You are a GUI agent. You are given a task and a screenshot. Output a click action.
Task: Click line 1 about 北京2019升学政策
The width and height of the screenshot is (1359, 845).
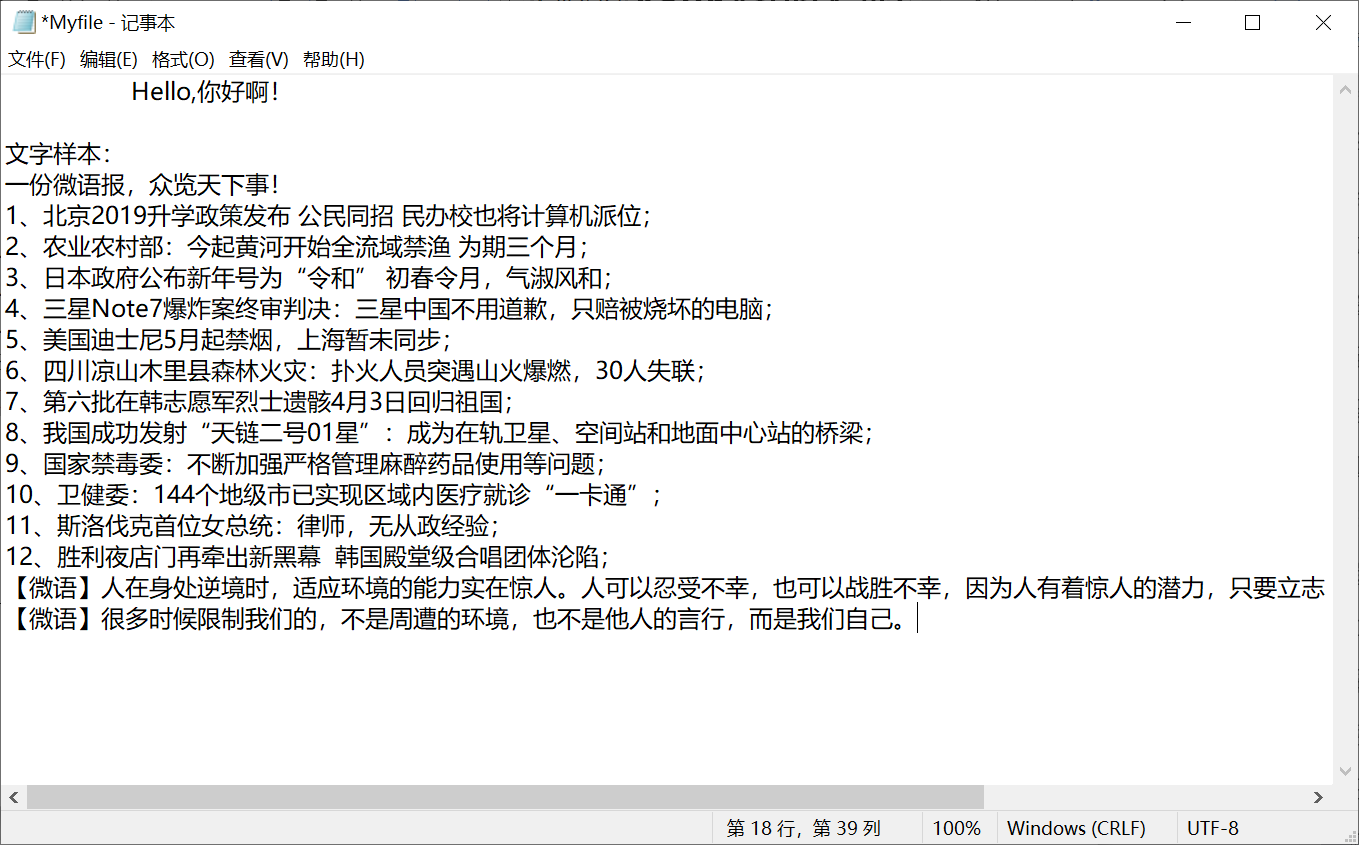pos(329,216)
